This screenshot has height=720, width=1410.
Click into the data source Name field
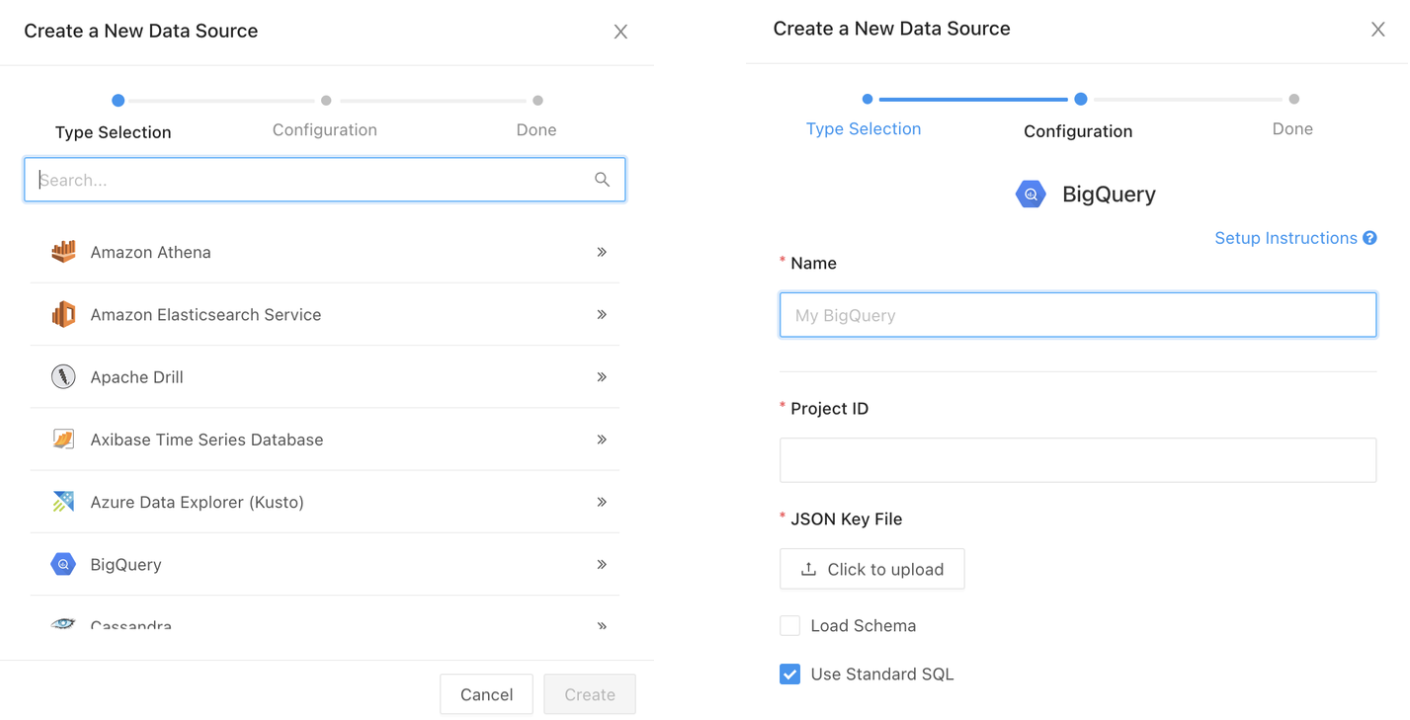1078,315
